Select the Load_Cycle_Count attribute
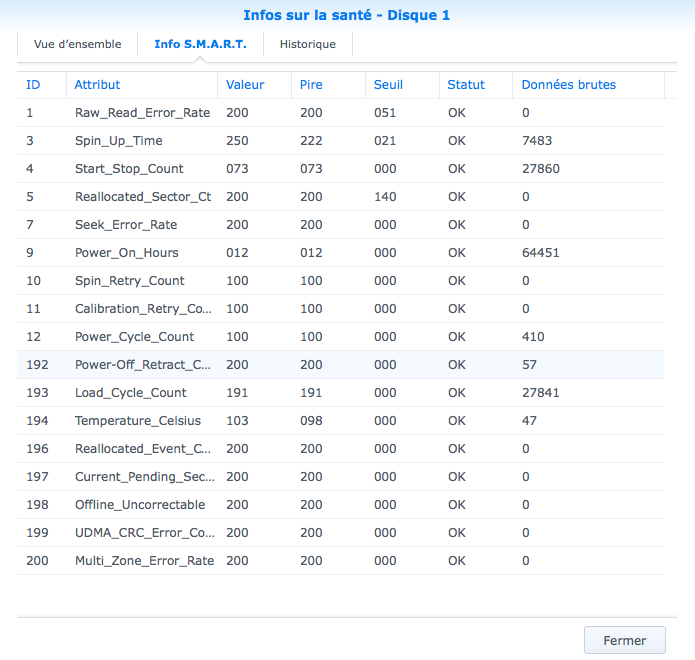695x660 pixels. (131, 392)
